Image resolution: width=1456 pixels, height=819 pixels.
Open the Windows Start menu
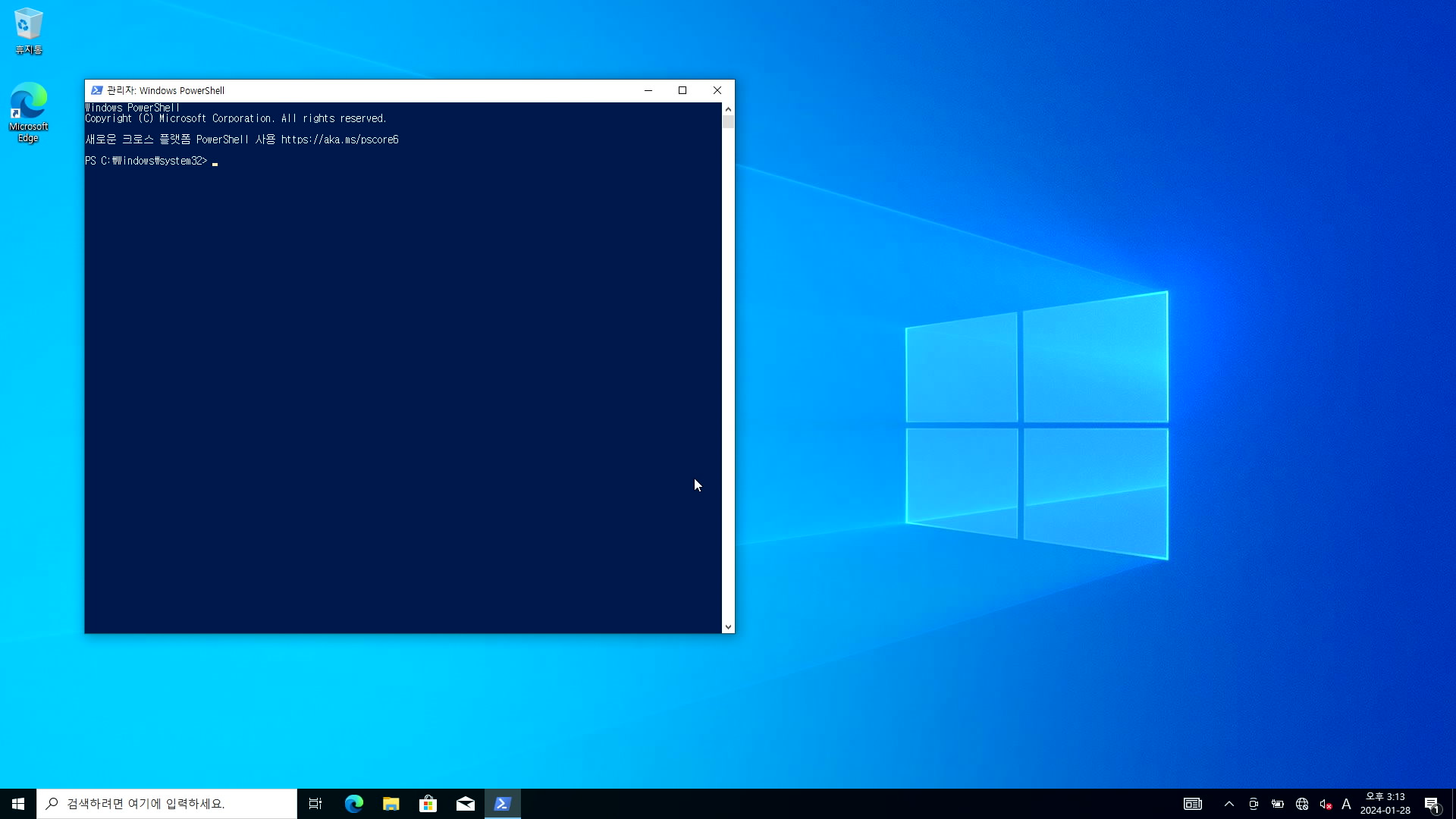click(18, 804)
